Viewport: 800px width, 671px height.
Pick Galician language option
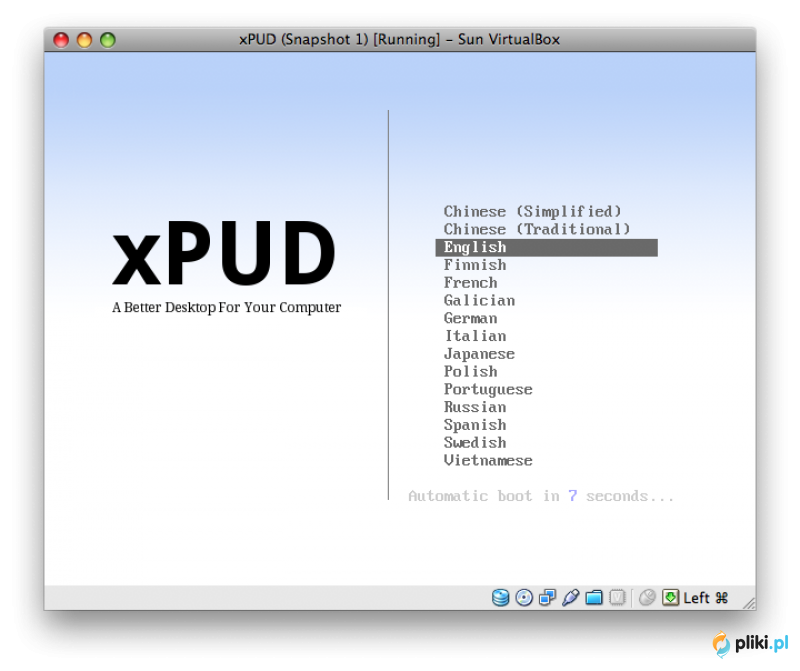pos(480,301)
